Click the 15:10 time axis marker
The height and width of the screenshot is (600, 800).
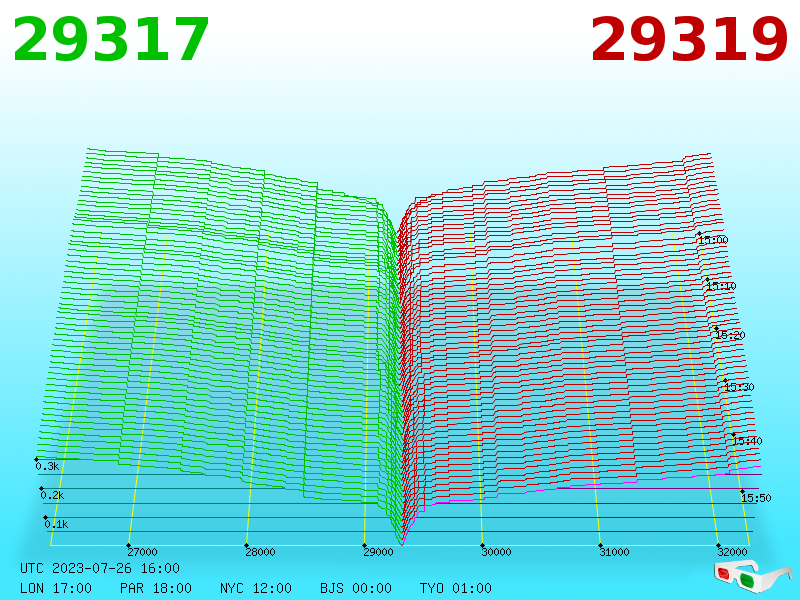click(x=721, y=286)
